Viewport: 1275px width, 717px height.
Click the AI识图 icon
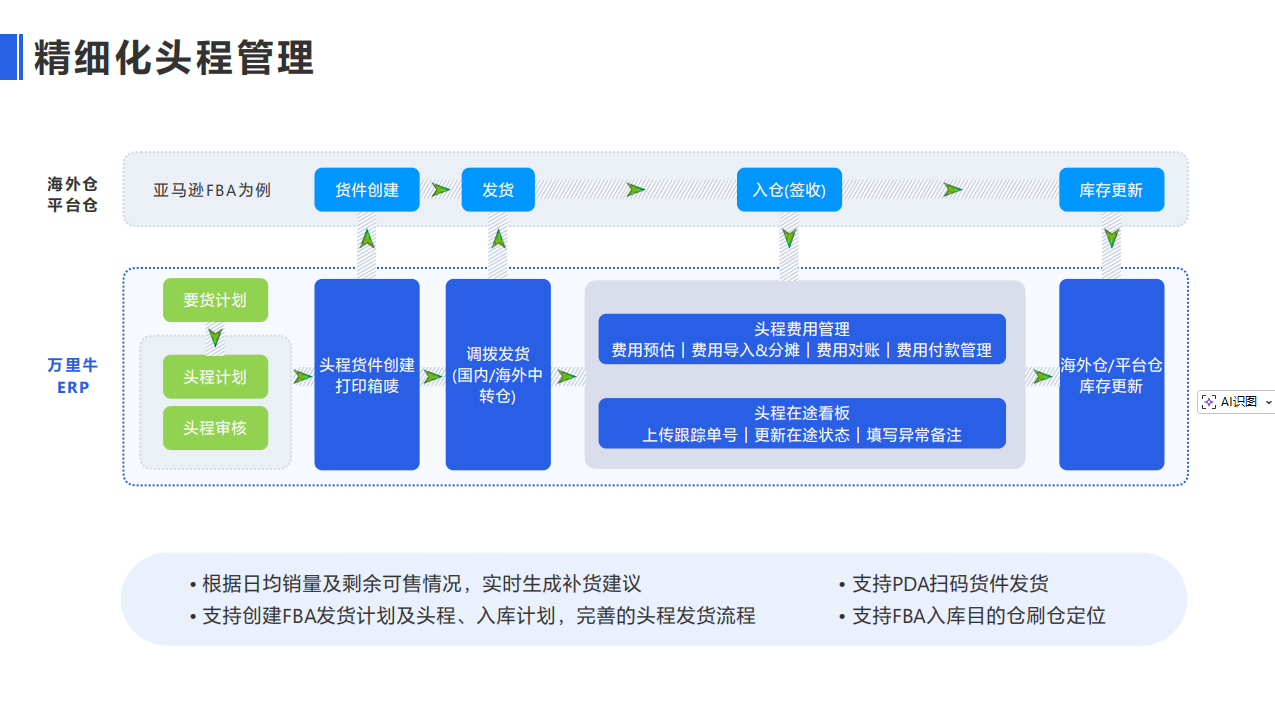pos(1209,402)
